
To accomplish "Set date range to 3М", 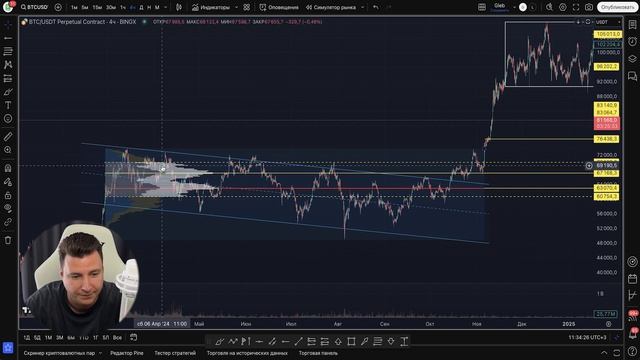I will point(60,338).
